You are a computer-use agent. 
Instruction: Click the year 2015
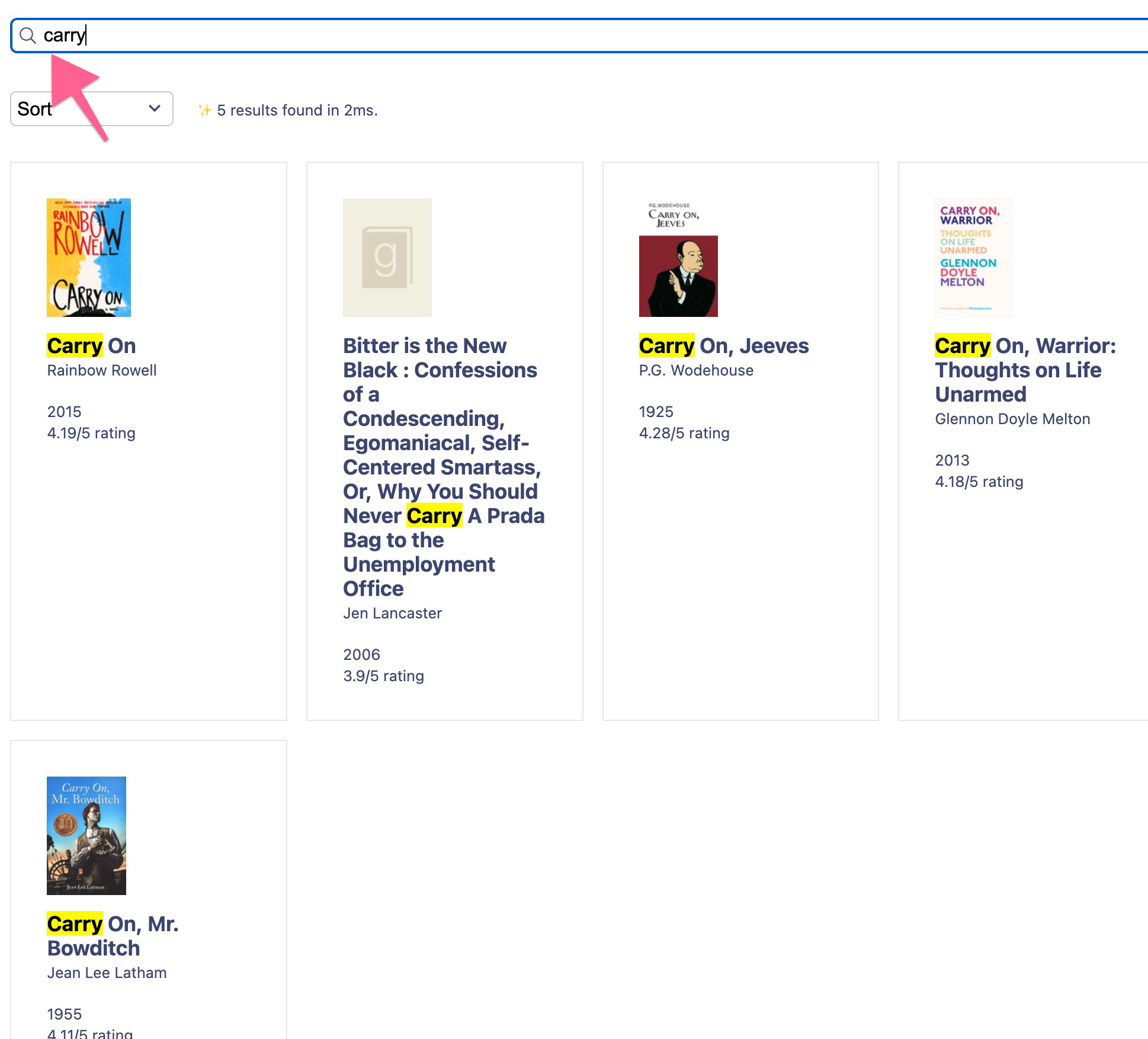pos(64,412)
